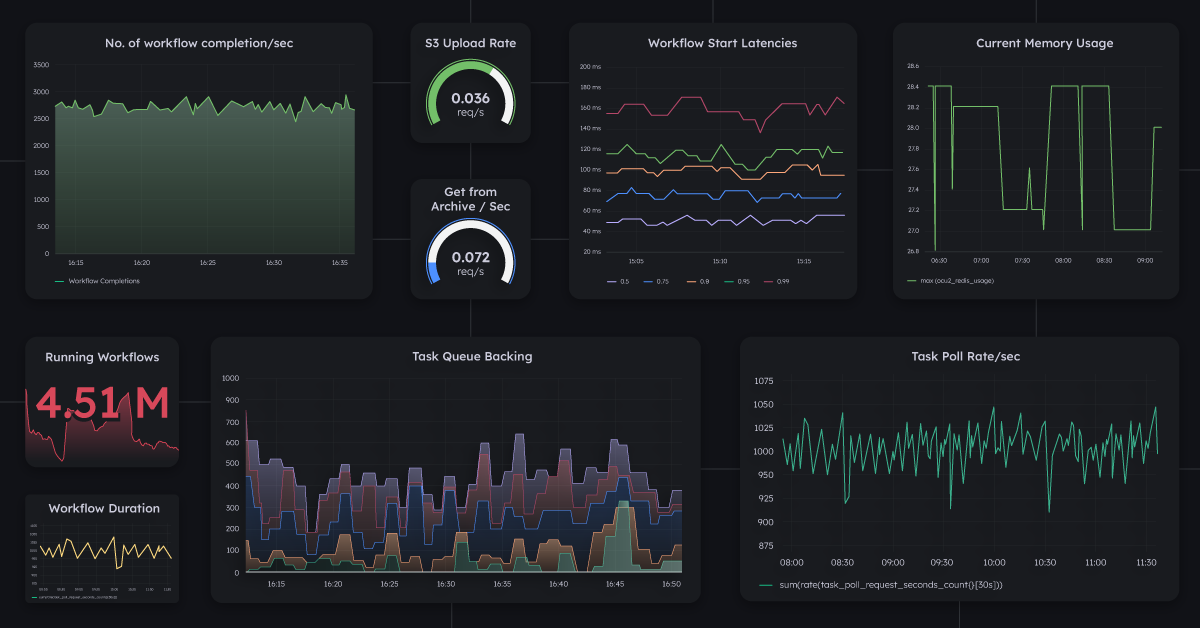The width and height of the screenshot is (1200, 628).
Task: Click the workflow completions green area chart
Action: click(200, 170)
